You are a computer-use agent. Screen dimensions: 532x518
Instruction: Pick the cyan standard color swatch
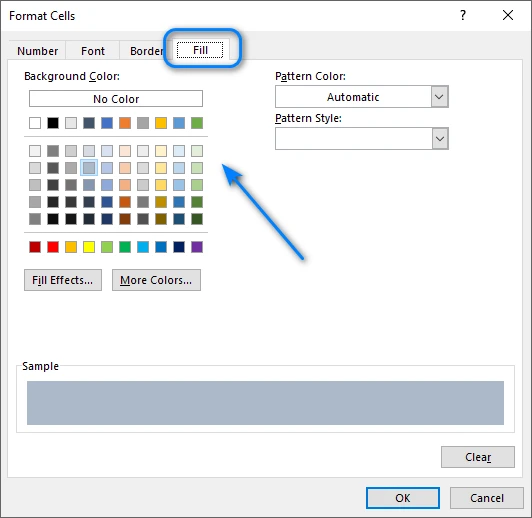point(143,247)
